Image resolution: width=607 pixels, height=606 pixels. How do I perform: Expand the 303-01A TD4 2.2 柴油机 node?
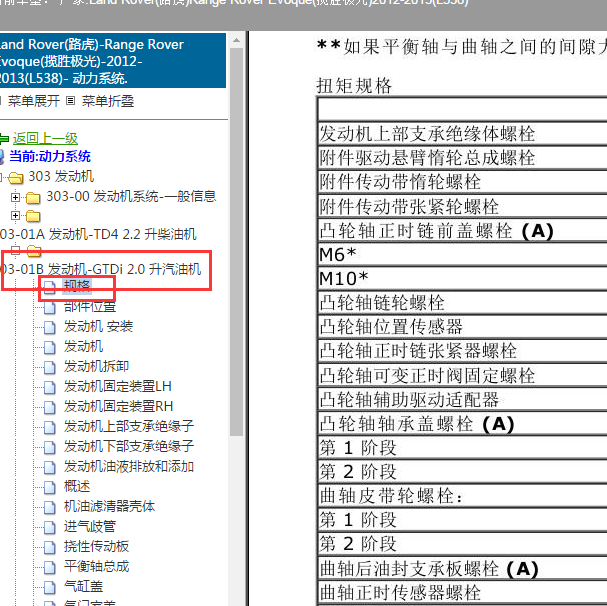point(15,215)
